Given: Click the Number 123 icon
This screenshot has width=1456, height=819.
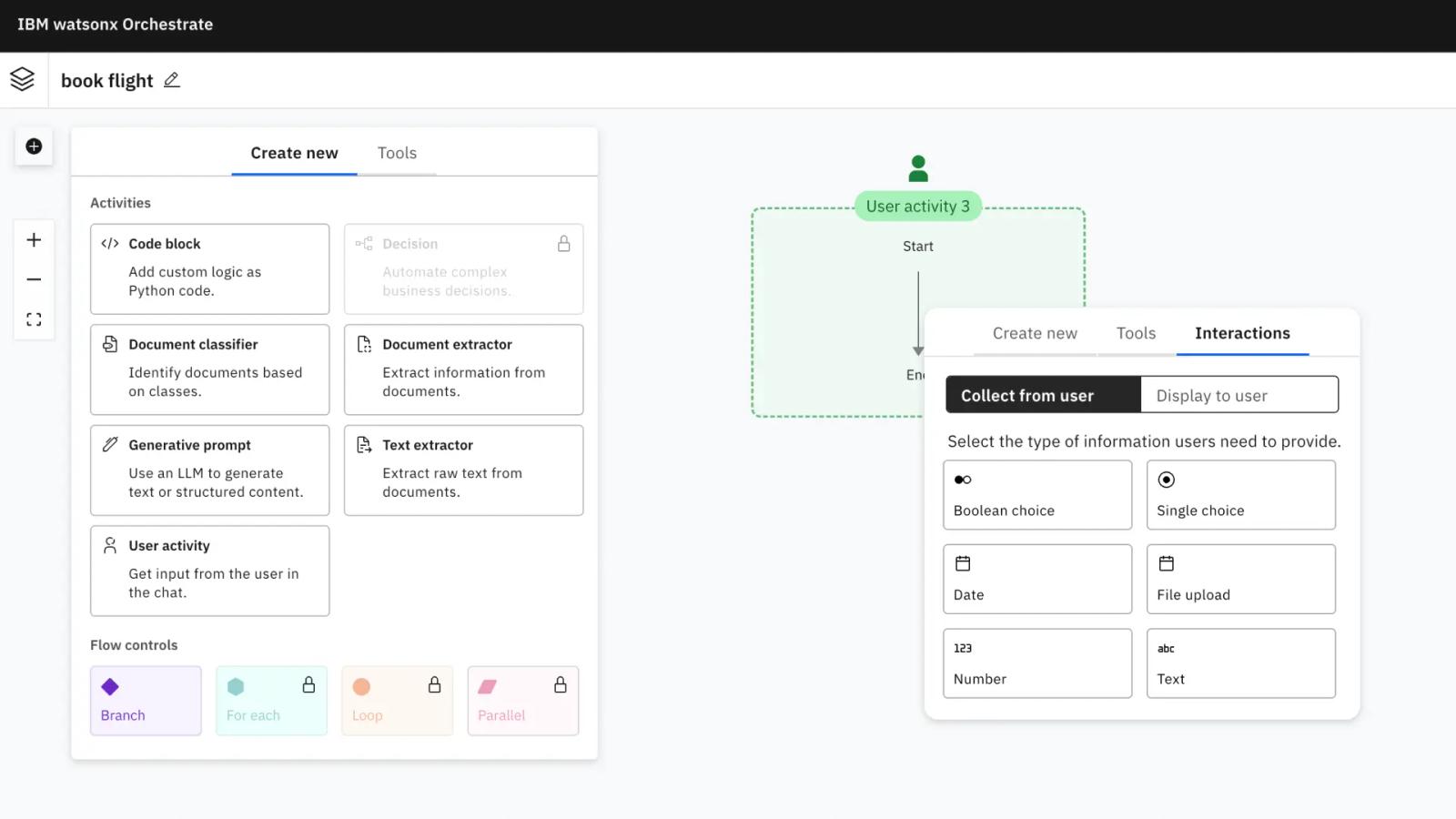Looking at the screenshot, I should tap(963, 648).
